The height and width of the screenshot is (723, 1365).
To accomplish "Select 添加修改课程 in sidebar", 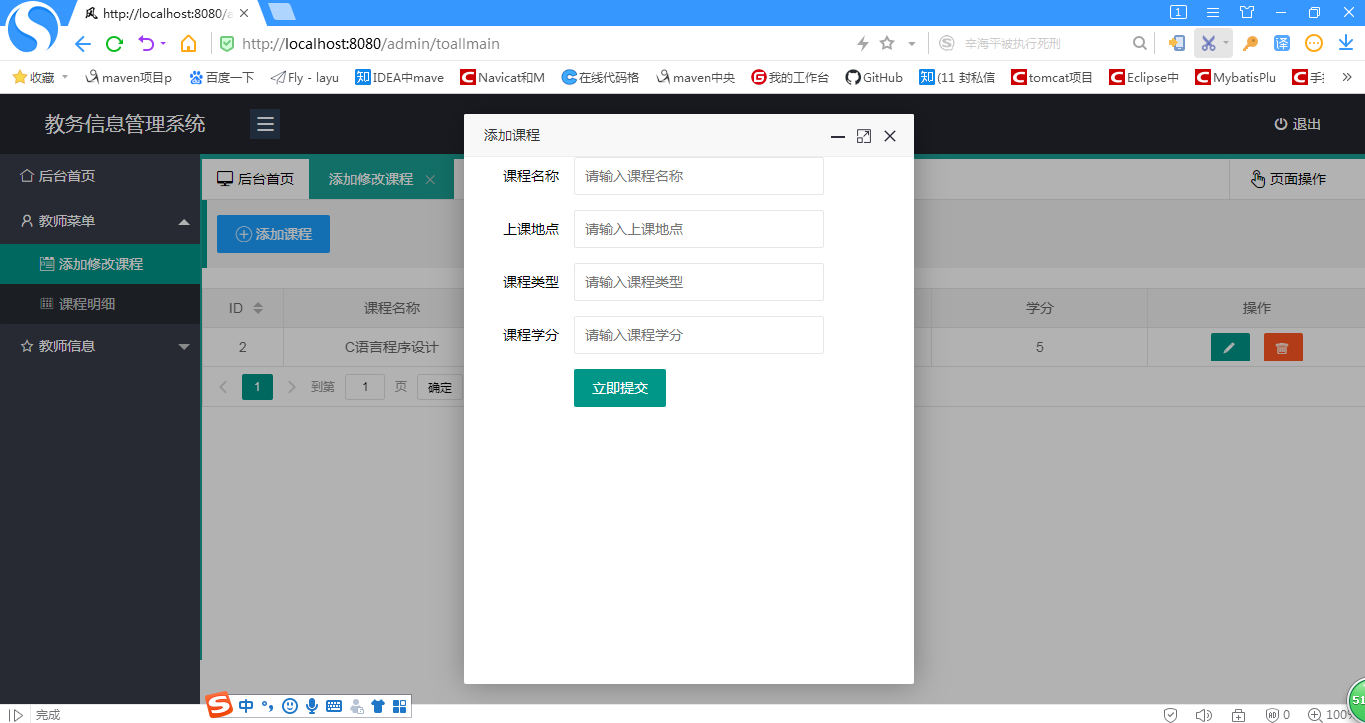I will click(x=100, y=264).
